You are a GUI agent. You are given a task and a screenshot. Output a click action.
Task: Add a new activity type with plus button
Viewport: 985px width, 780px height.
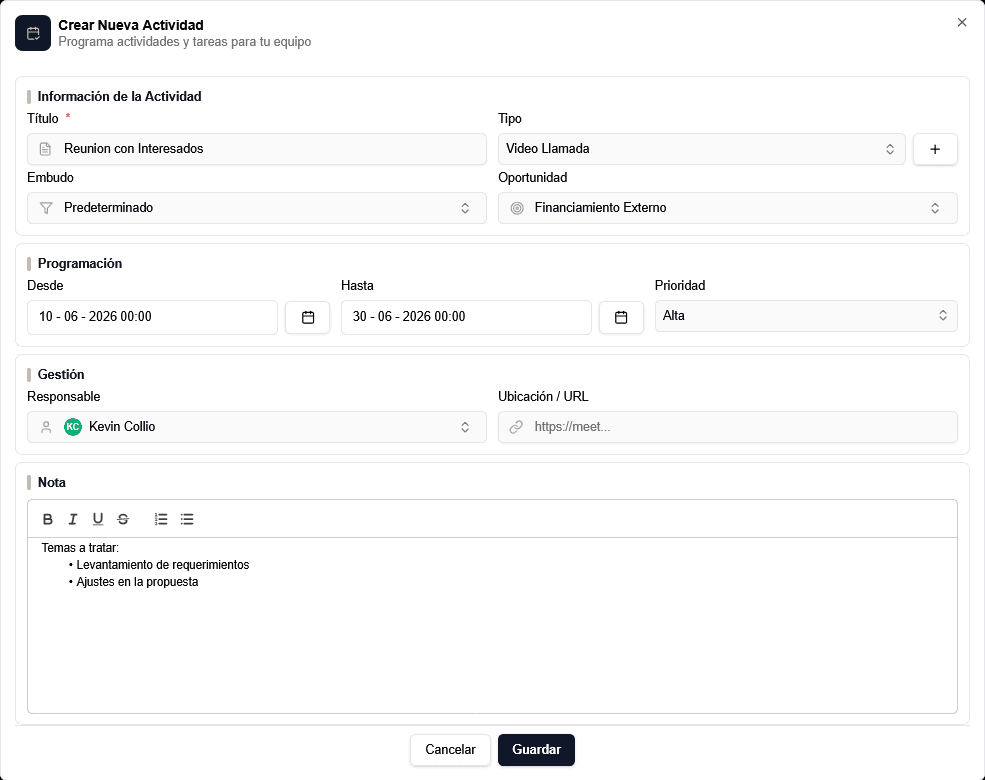tap(935, 149)
